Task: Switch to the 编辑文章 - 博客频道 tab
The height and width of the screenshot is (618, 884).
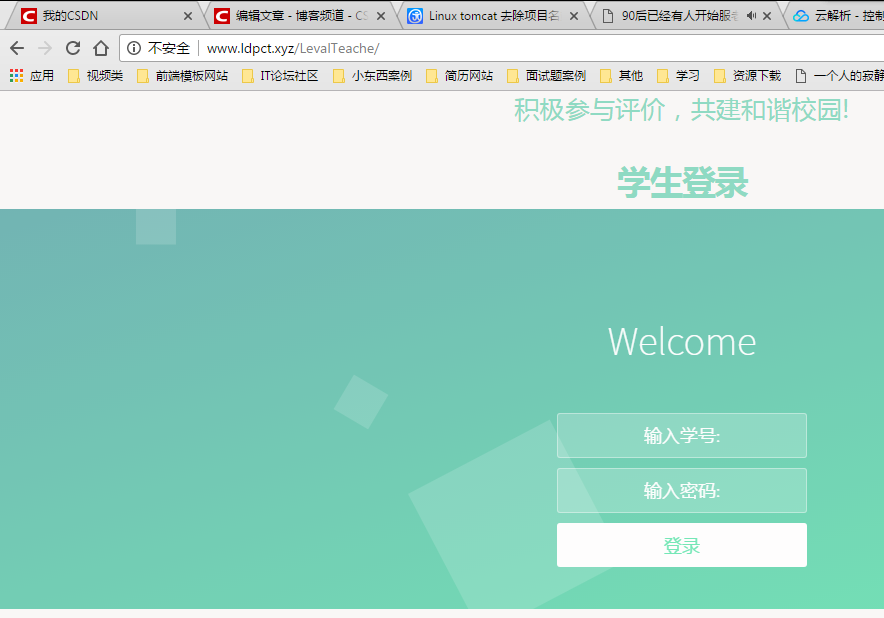Action: pyautogui.click(x=290, y=15)
